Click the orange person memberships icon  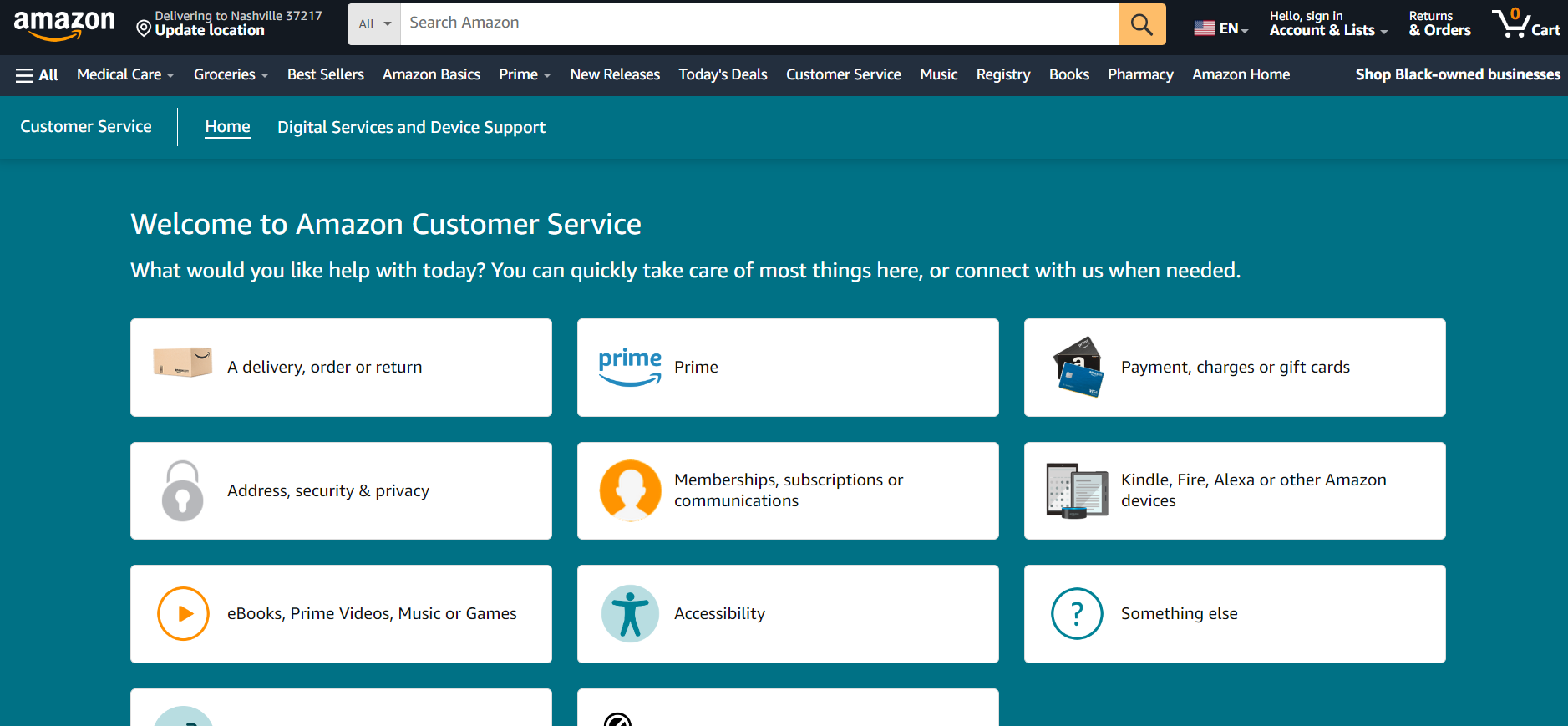pos(631,490)
